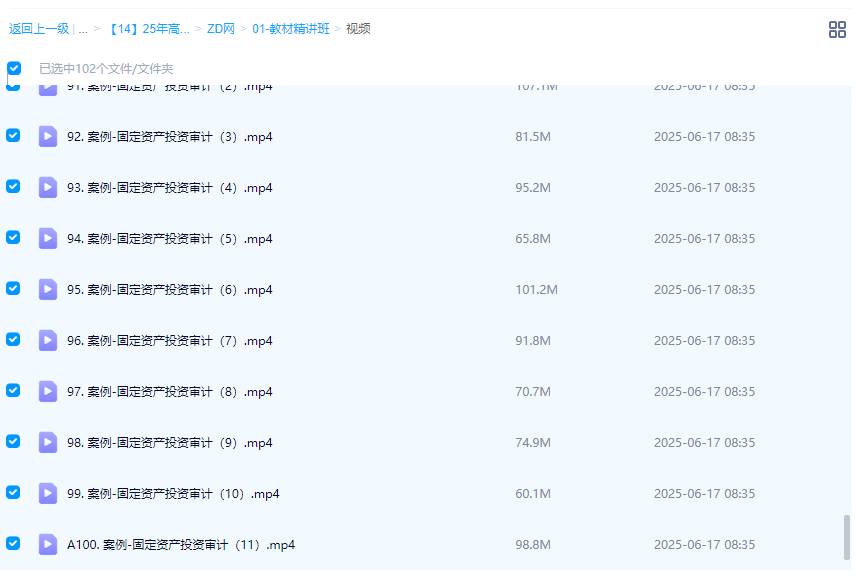Click video icon of file 98
This screenshot has width=856, height=582.
coord(47,442)
